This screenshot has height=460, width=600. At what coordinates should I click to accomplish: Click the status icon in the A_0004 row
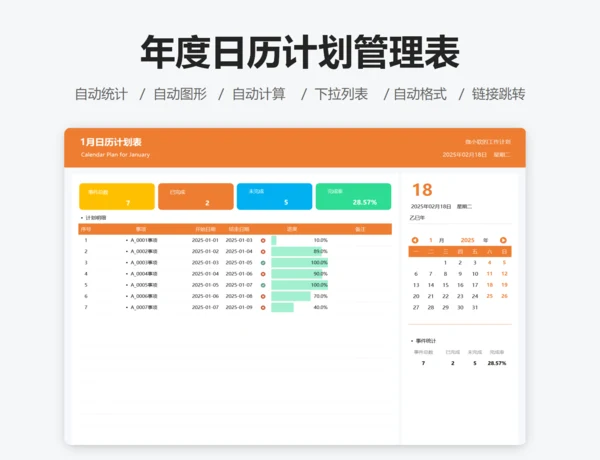[263, 274]
